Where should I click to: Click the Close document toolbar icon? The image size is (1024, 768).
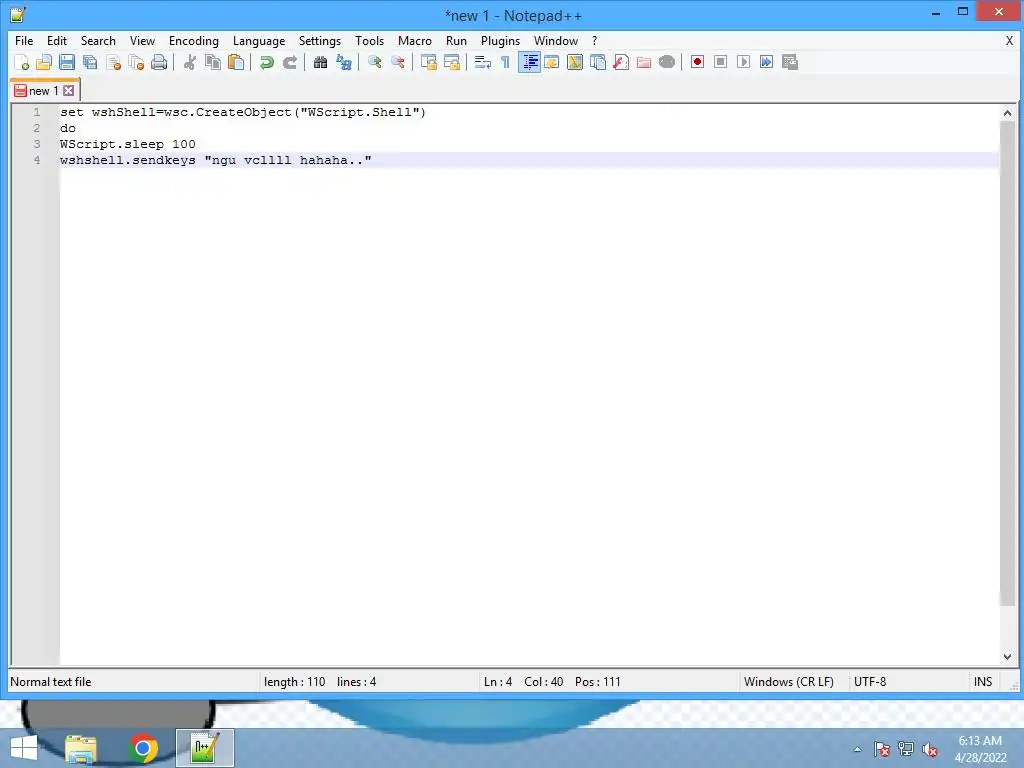click(x=113, y=62)
